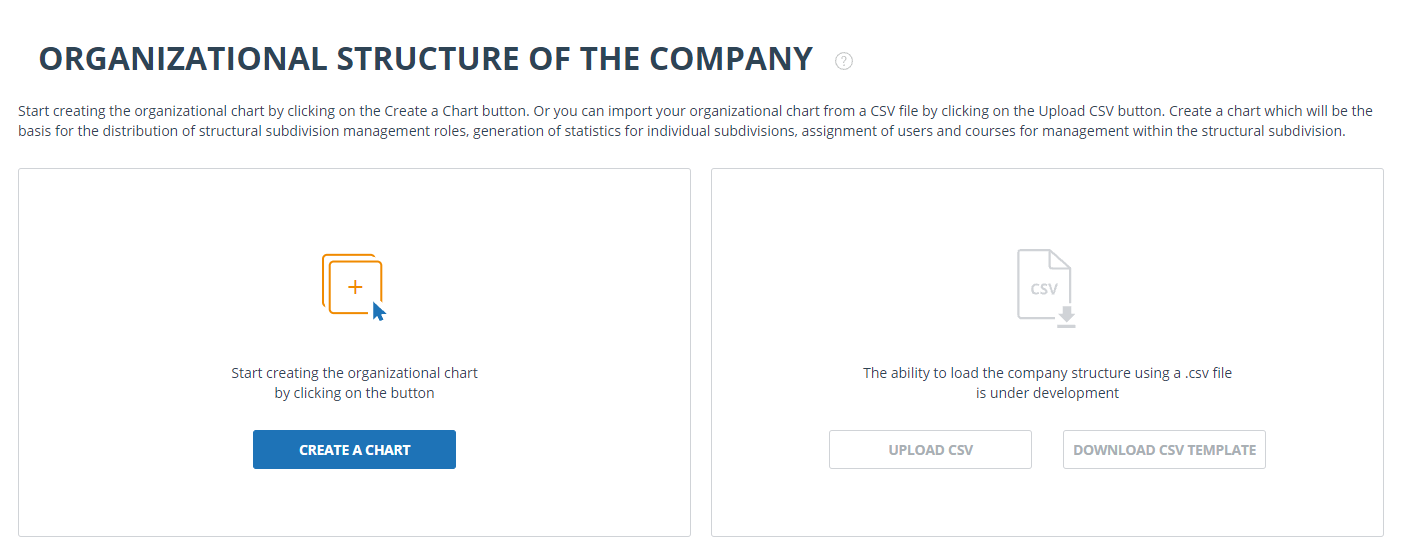Viewport: 1407px width, 555px height.
Task: Click the intro paragraph's first line
Action: [695, 111]
